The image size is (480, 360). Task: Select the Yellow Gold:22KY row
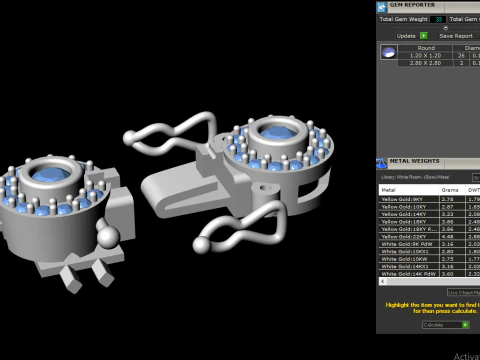pyautogui.click(x=429, y=237)
